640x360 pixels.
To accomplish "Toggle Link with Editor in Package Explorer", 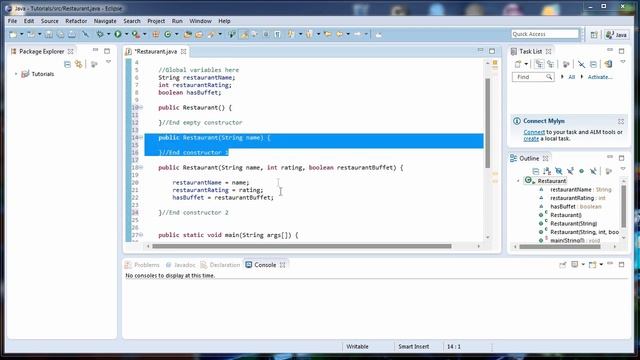I will tap(78, 64).
